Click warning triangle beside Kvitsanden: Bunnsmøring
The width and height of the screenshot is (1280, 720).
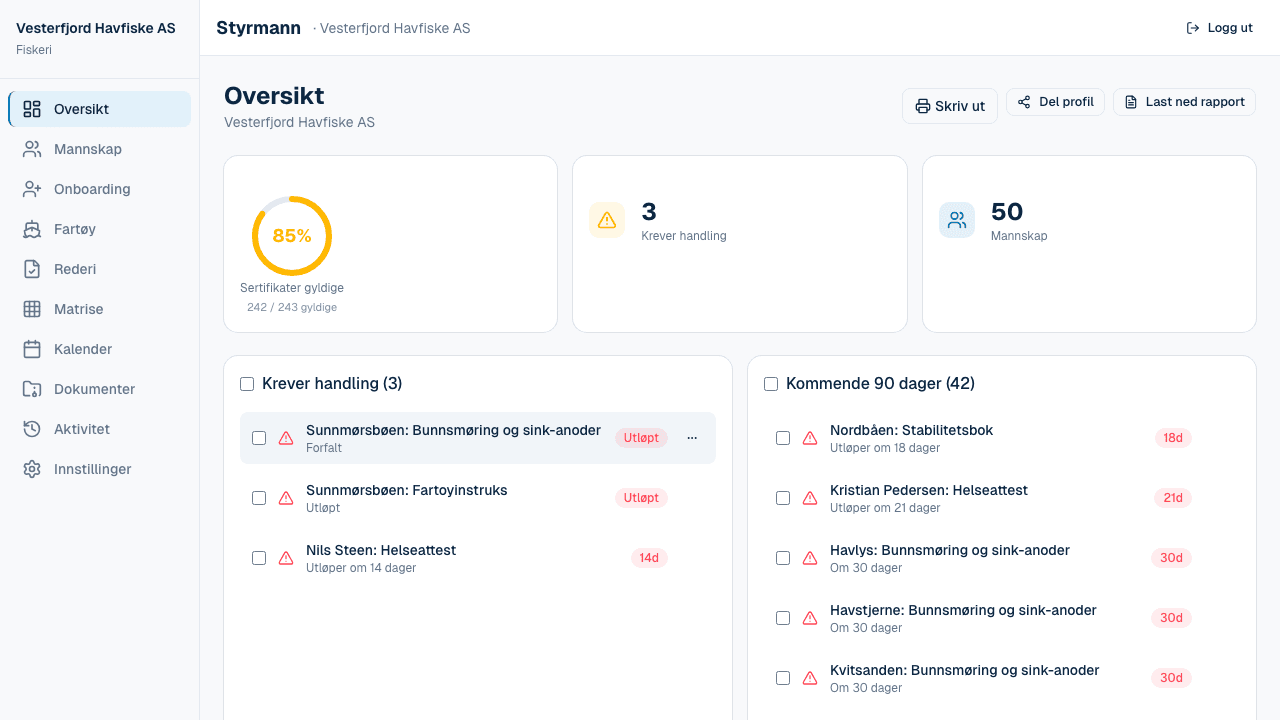click(810, 678)
